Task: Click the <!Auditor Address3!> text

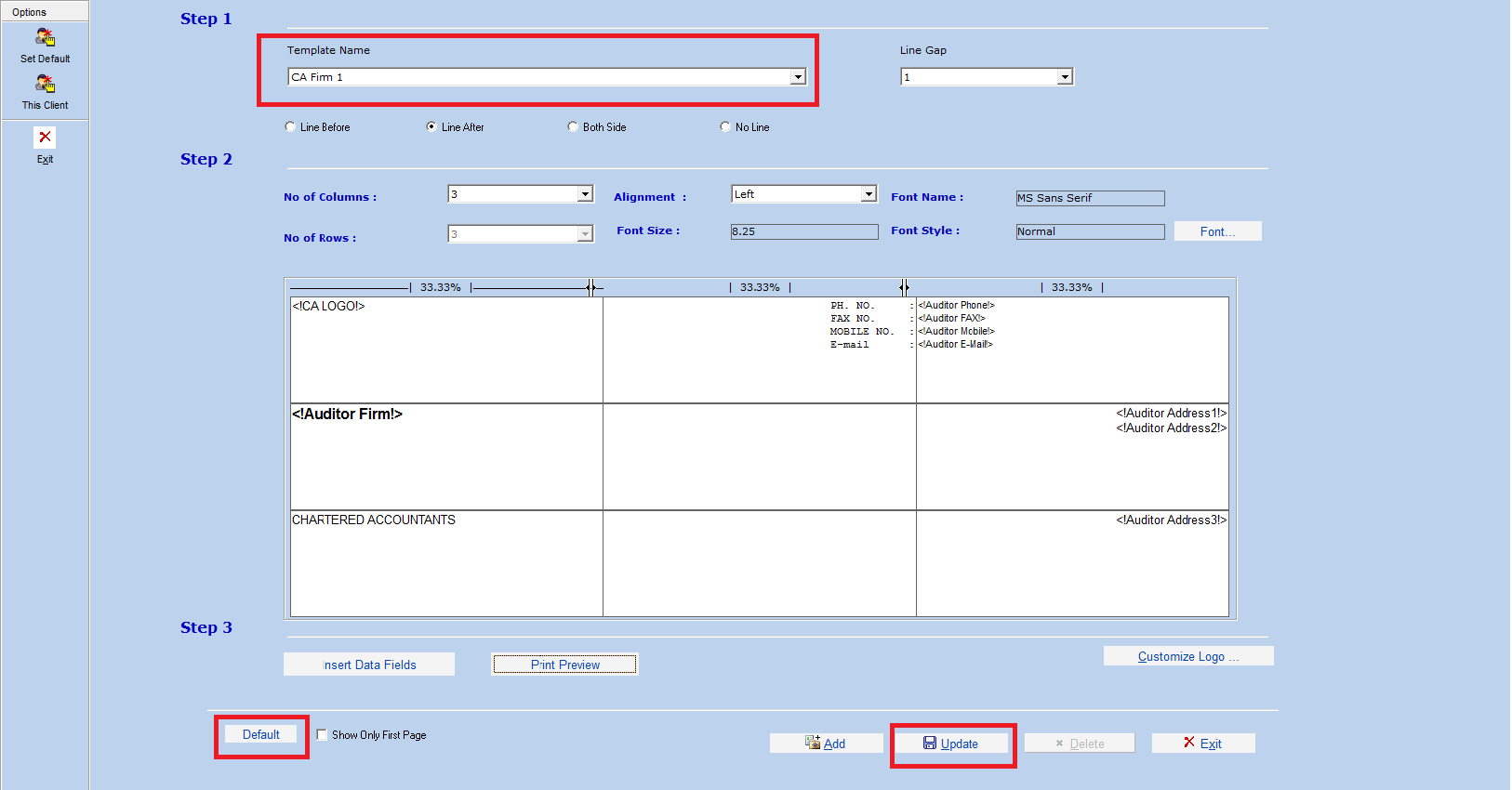Action: (x=1172, y=520)
